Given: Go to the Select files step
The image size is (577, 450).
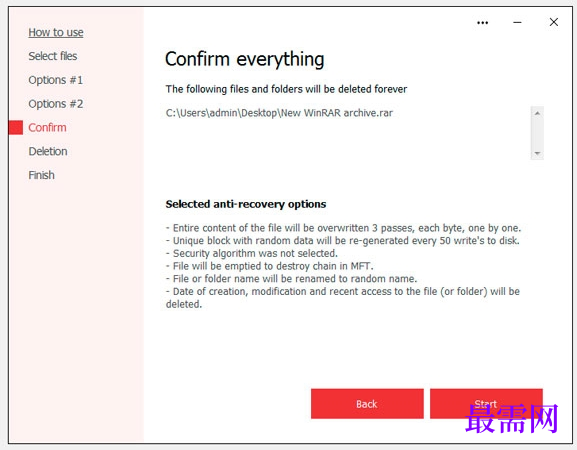Looking at the screenshot, I should [53, 56].
